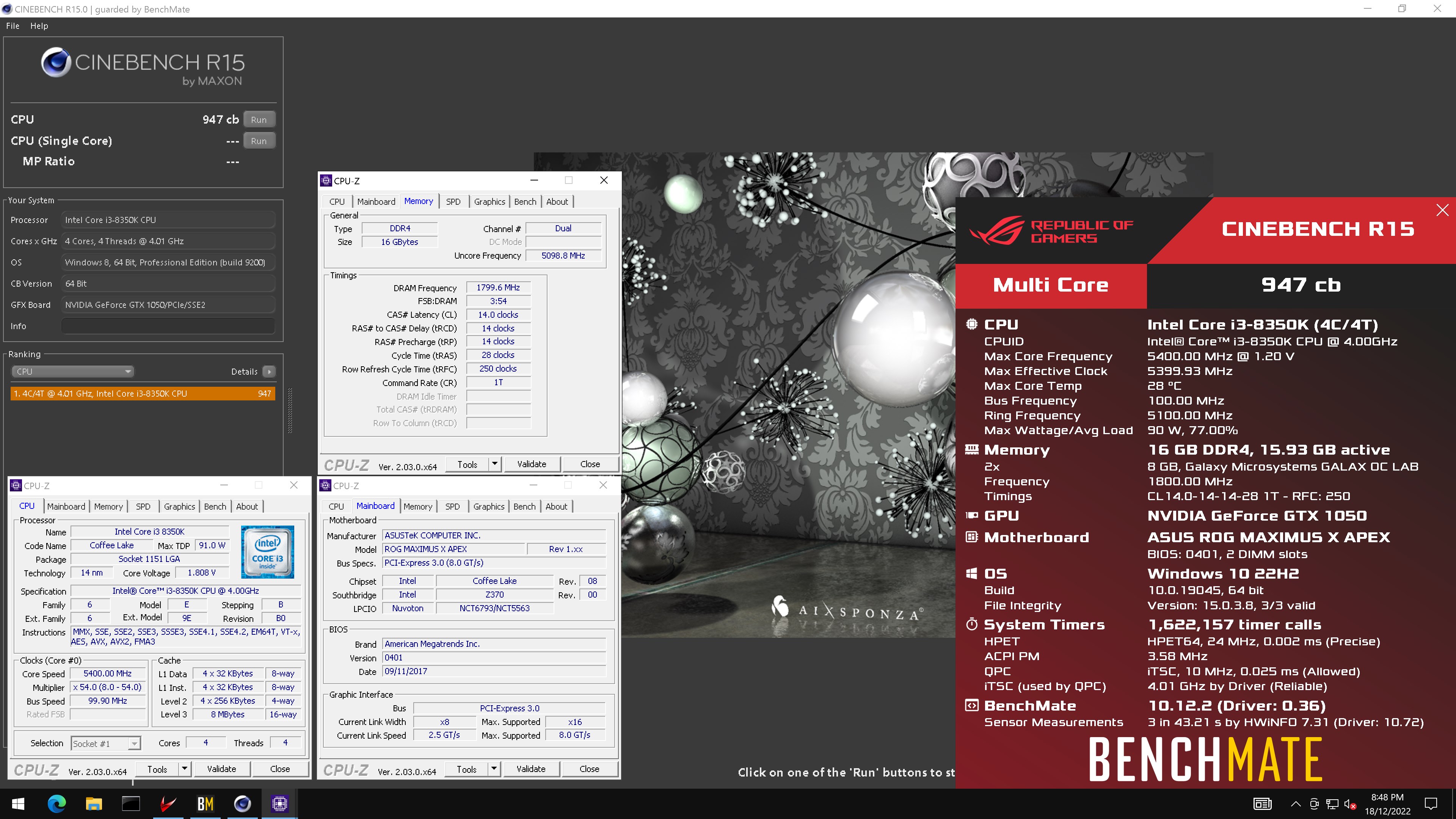Switch CPU-Z Memory window to Mainboard tab
This screenshot has width=1456, height=819.
tap(376, 202)
